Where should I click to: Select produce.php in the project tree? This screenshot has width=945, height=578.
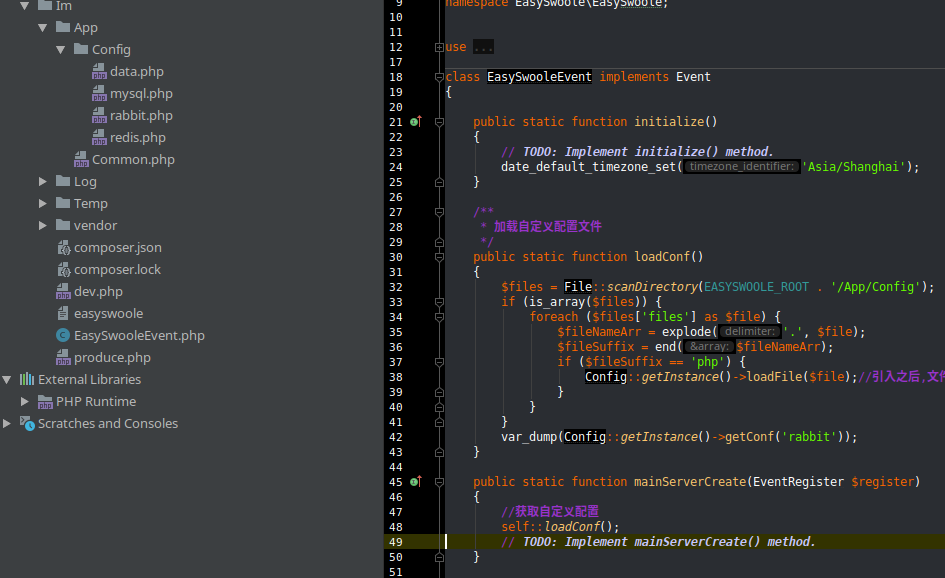pyautogui.click(x=112, y=358)
